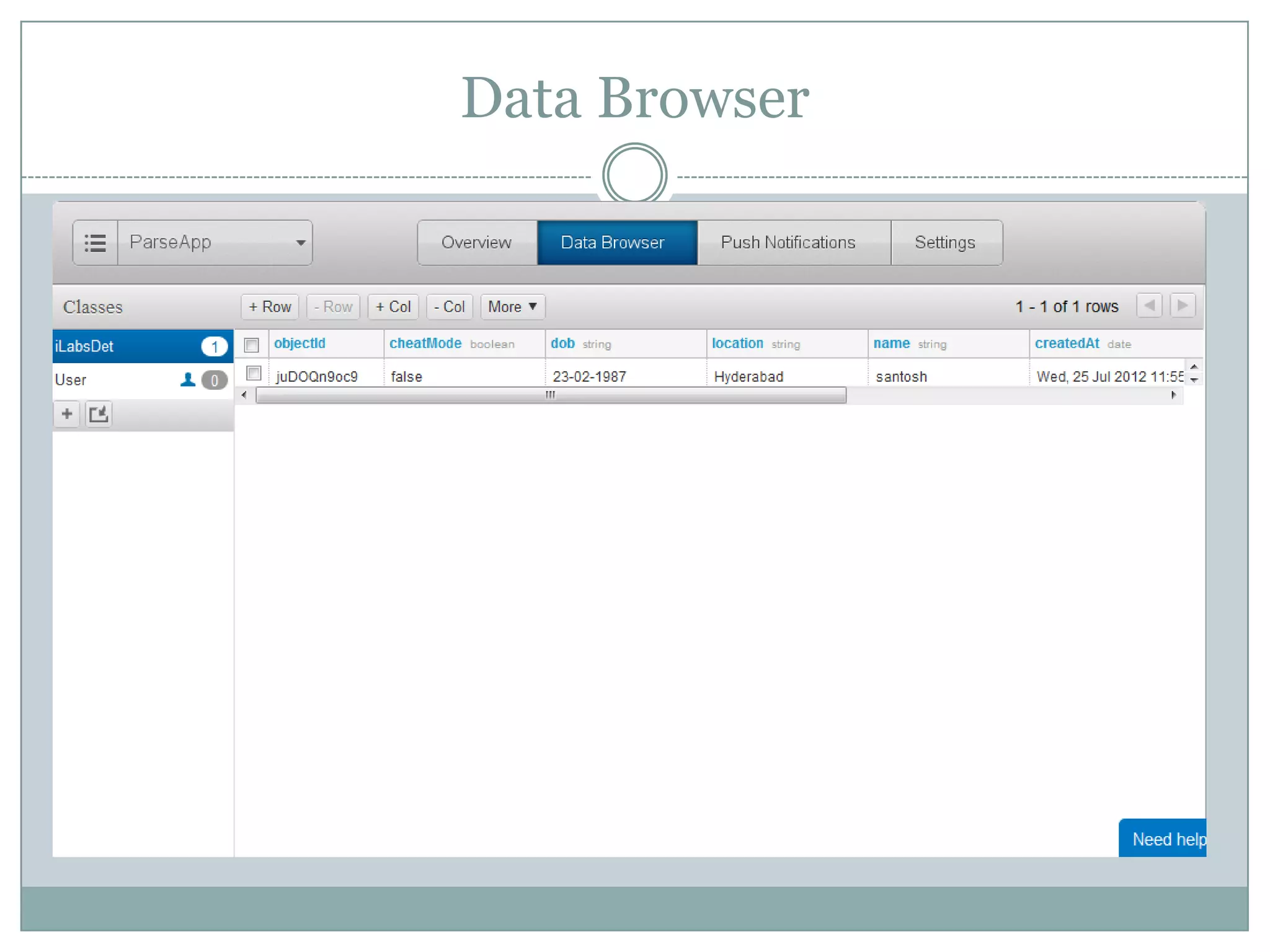The width and height of the screenshot is (1270, 952).
Task: Click the plus icon to add a new class
Action: point(67,414)
